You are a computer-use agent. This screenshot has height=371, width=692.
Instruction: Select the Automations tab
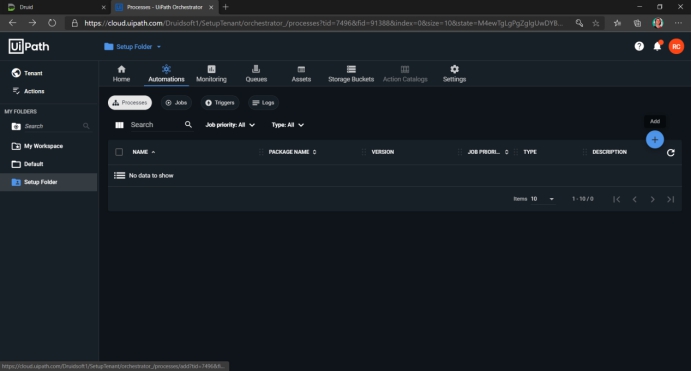click(166, 74)
